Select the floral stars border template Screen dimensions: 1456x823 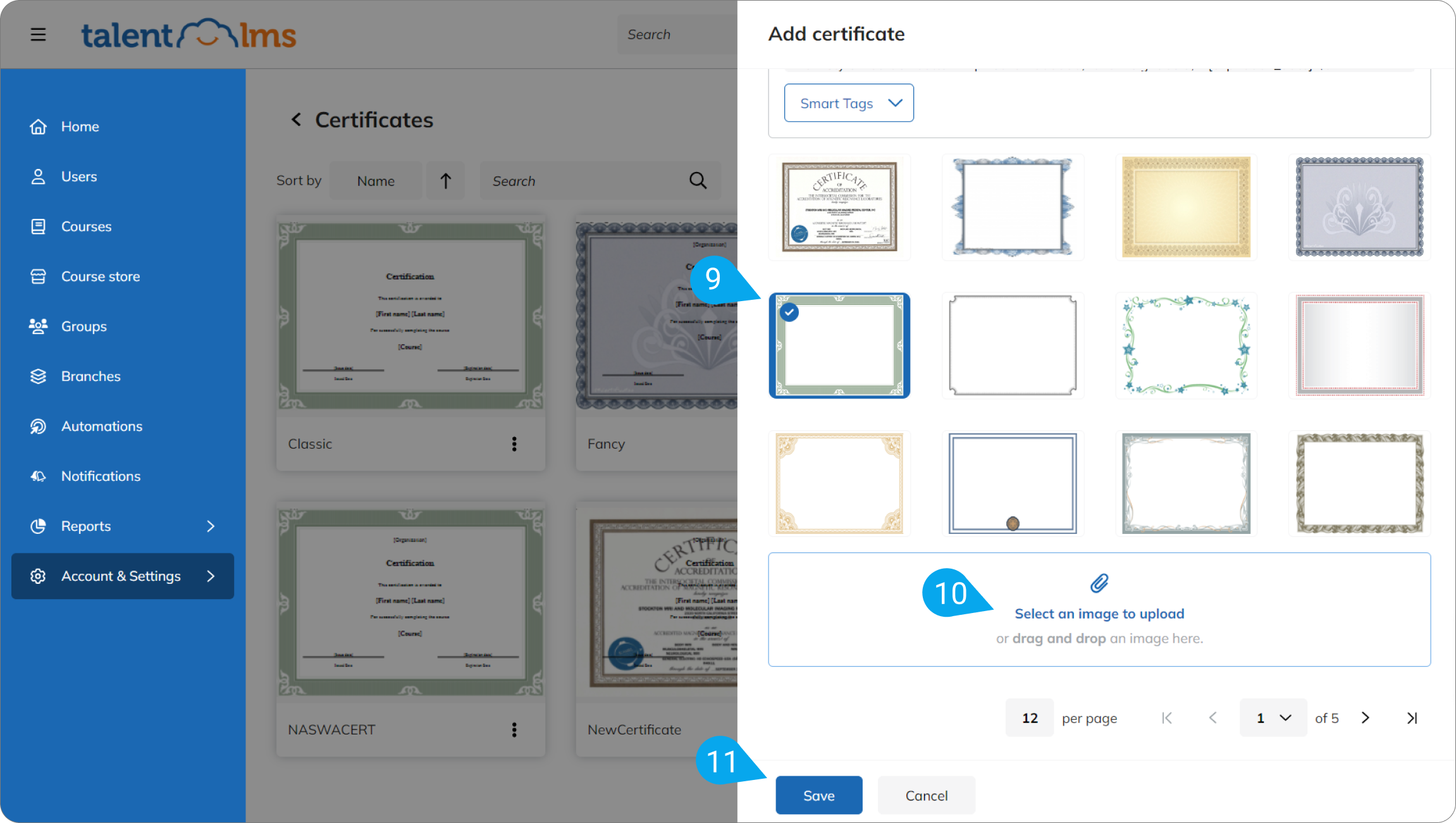point(1186,345)
